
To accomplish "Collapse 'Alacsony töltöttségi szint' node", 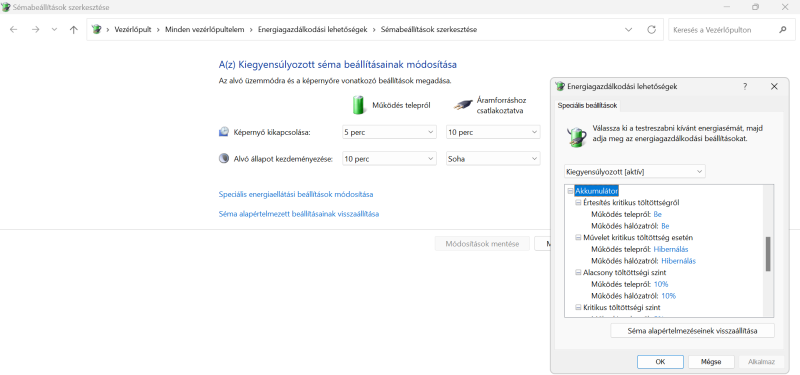I will click(x=578, y=272).
